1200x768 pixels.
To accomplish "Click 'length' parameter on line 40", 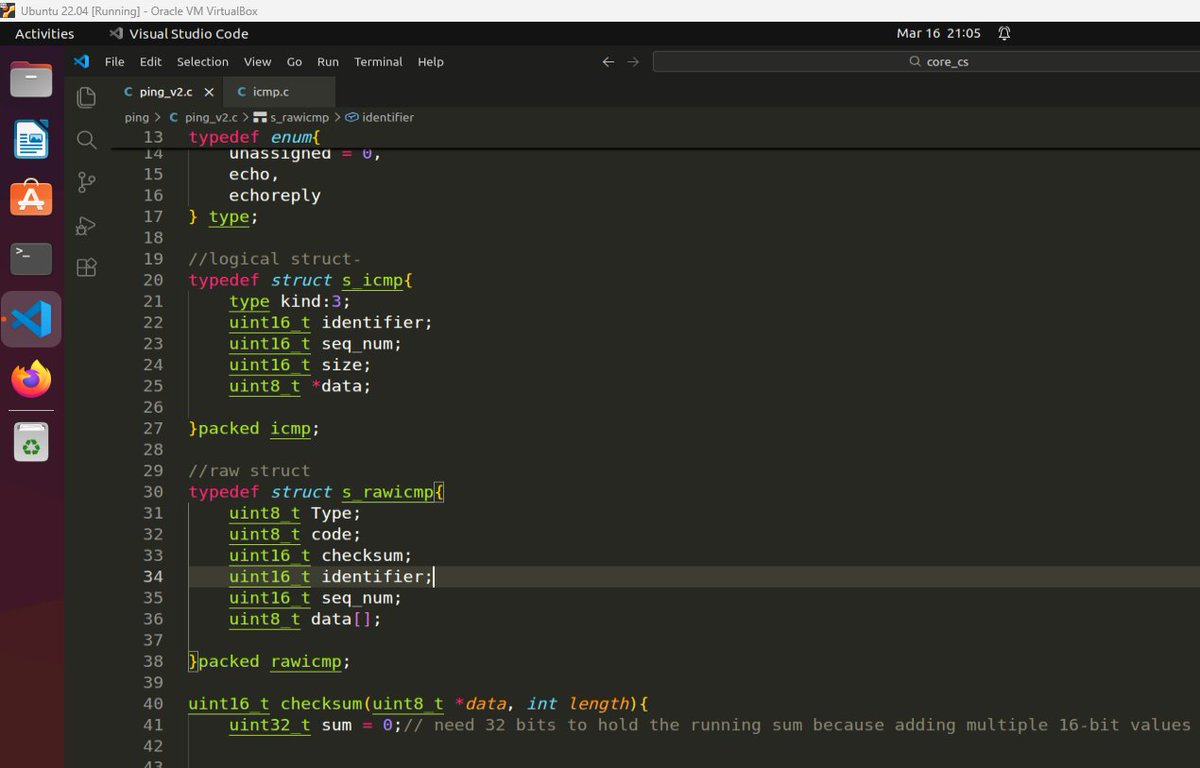I will 599,703.
